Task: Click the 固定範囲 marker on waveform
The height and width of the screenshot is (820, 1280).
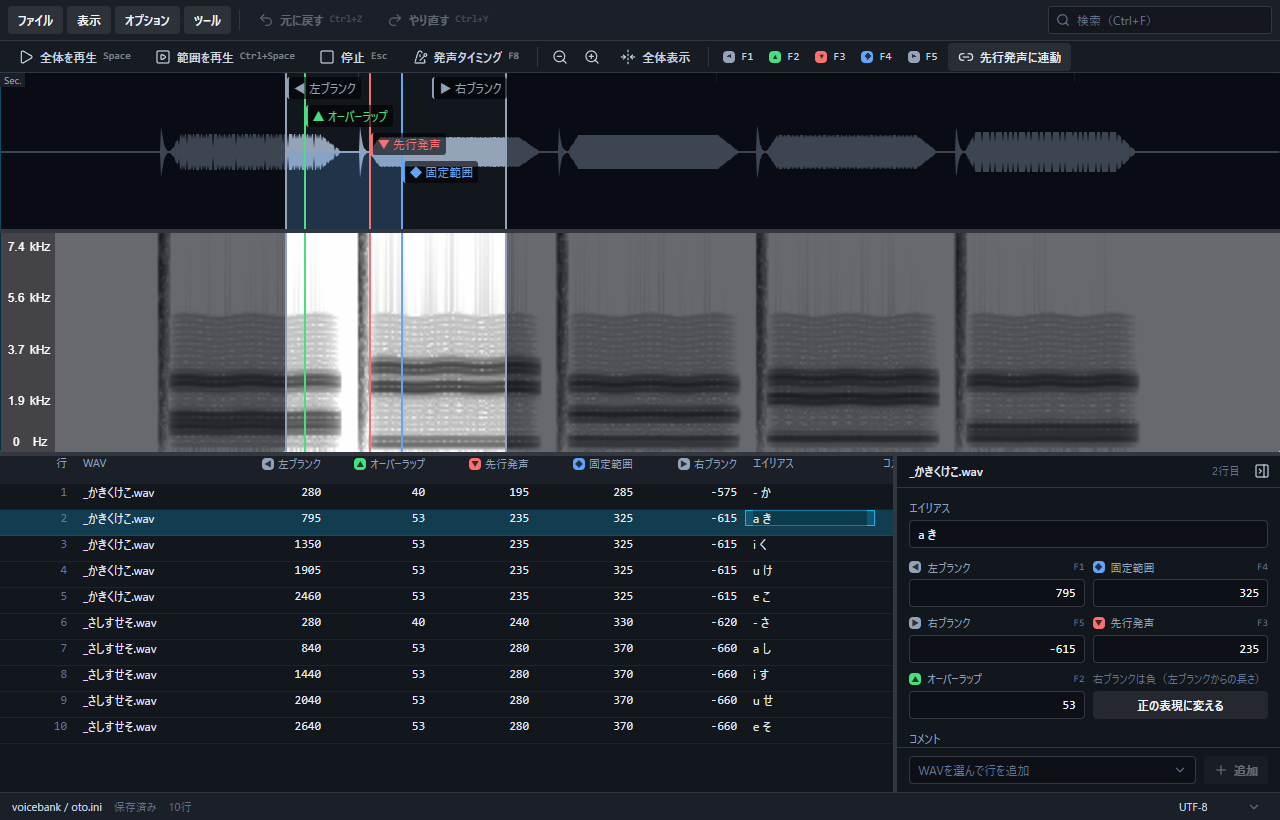Action: tap(441, 172)
